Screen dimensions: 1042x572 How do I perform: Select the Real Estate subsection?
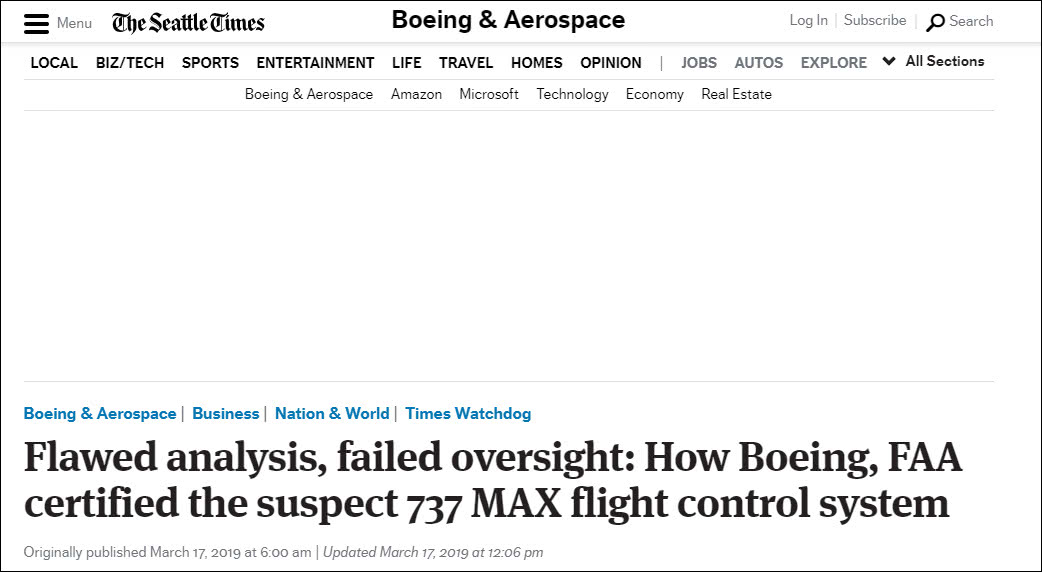[x=736, y=94]
